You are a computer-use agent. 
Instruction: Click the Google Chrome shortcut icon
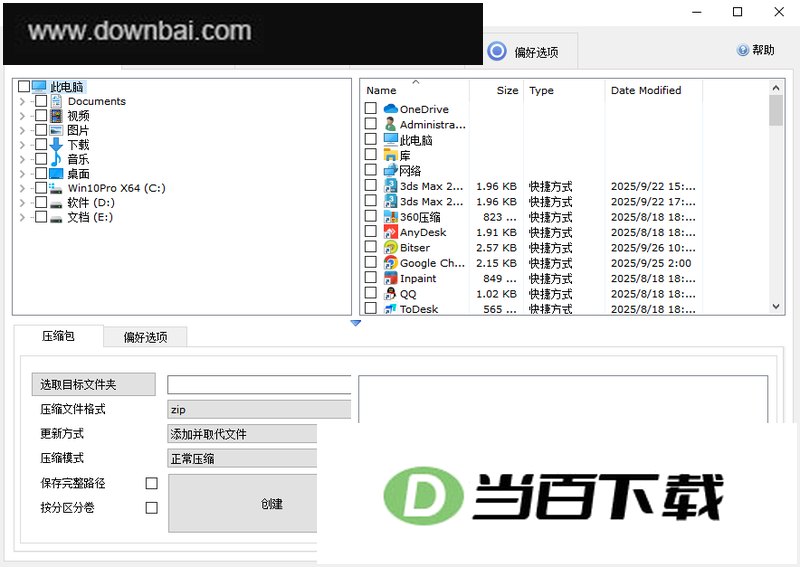pyautogui.click(x=390, y=262)
